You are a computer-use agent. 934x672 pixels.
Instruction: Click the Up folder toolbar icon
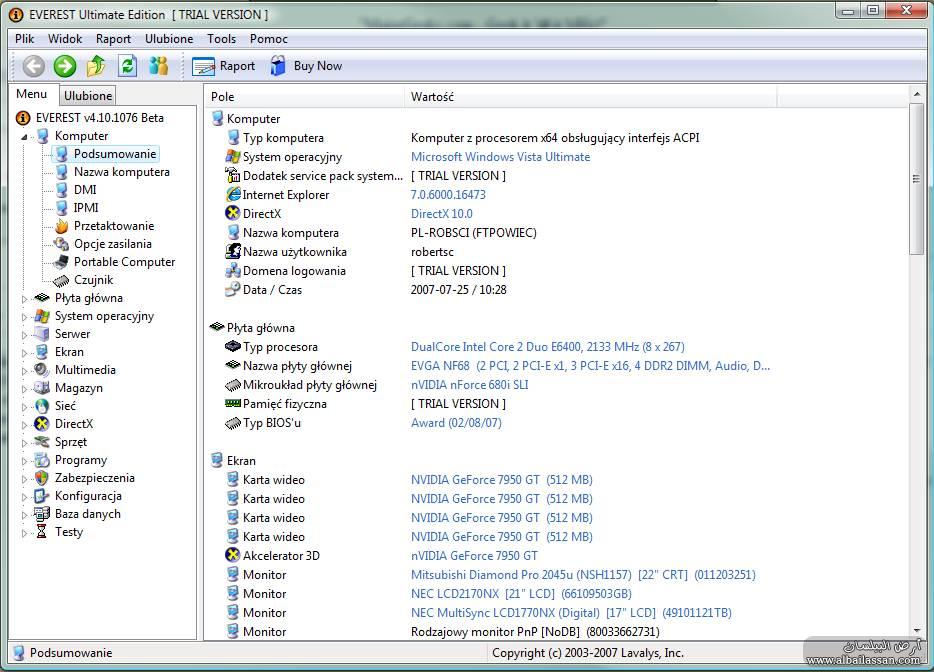(x=96, y=66)
